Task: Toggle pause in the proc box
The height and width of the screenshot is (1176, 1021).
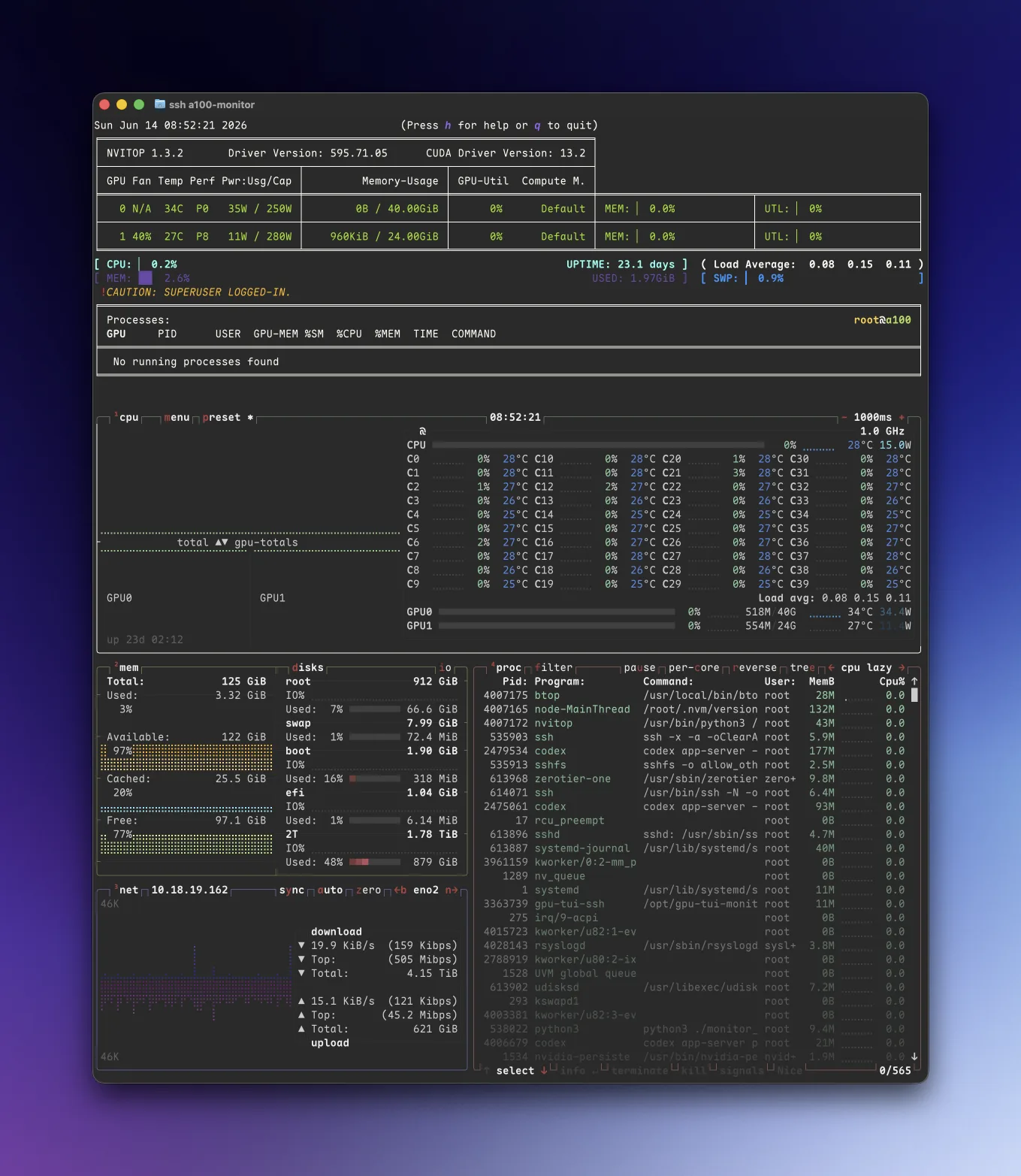Action: click(x=639, y=667)
